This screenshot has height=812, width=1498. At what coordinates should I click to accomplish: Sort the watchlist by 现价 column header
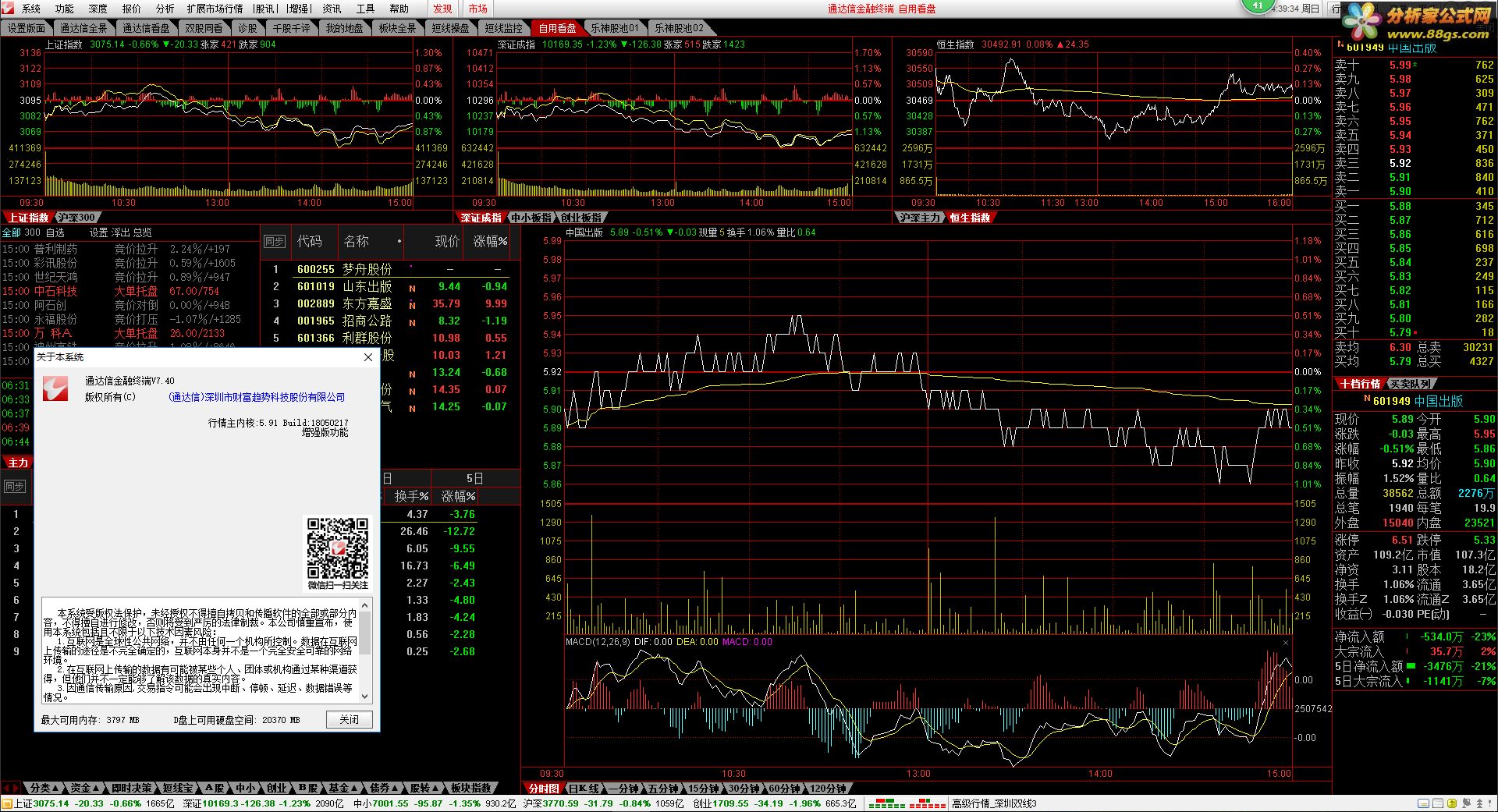click(x=447, y=242)
